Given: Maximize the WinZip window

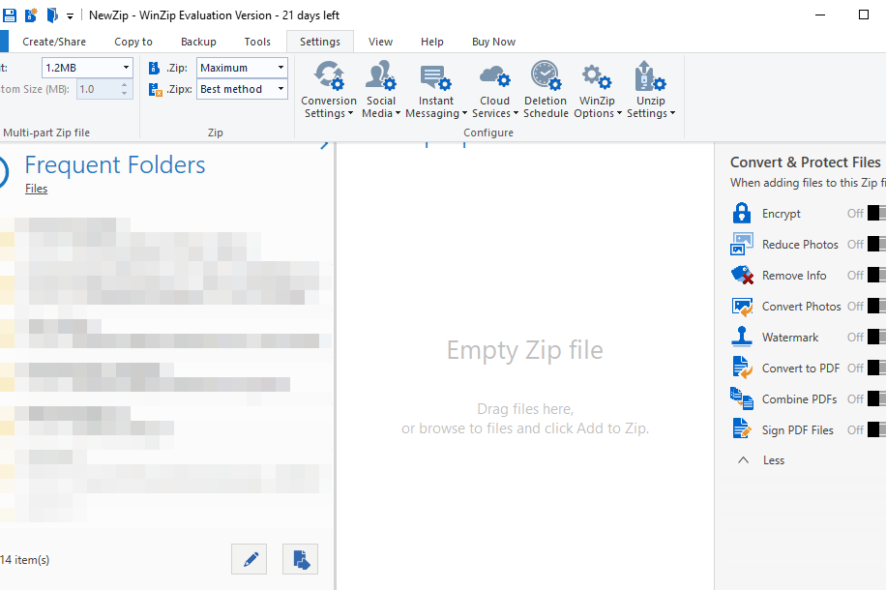Looking at the screenshot, I should [863, 15].
